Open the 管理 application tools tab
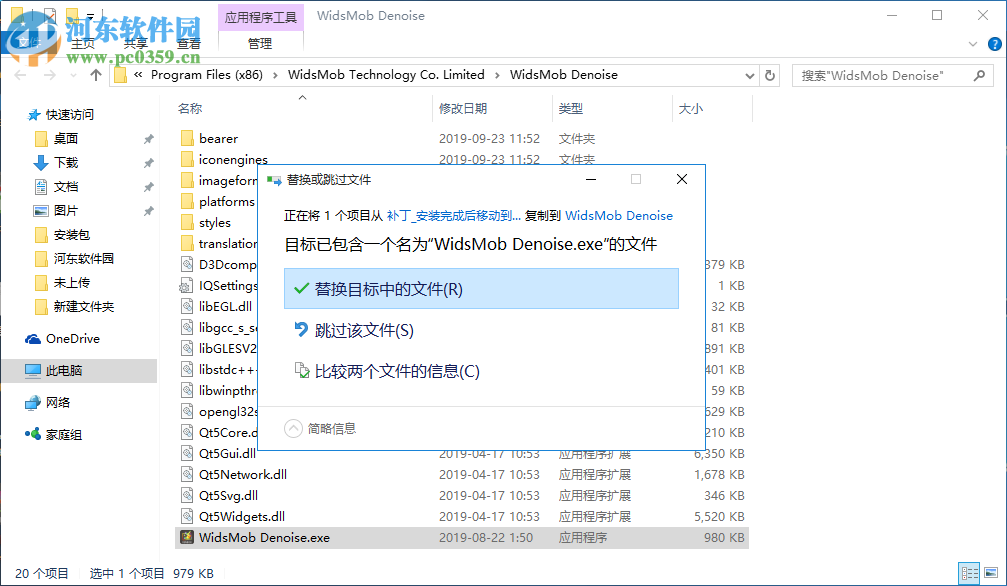Screen dimensions: 1007x586 pos(260,43)
